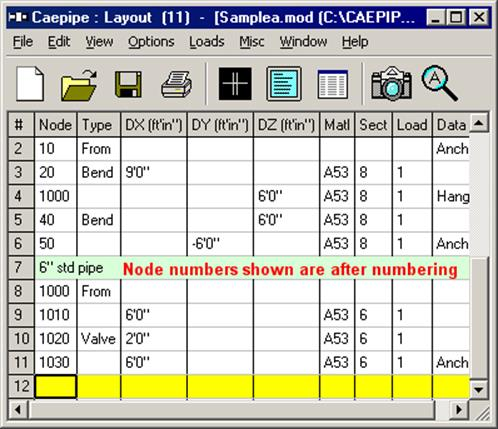Viewport: 498px width, 429px height.
Task: Open a file with the folder icon
Action: coord(79,85)
